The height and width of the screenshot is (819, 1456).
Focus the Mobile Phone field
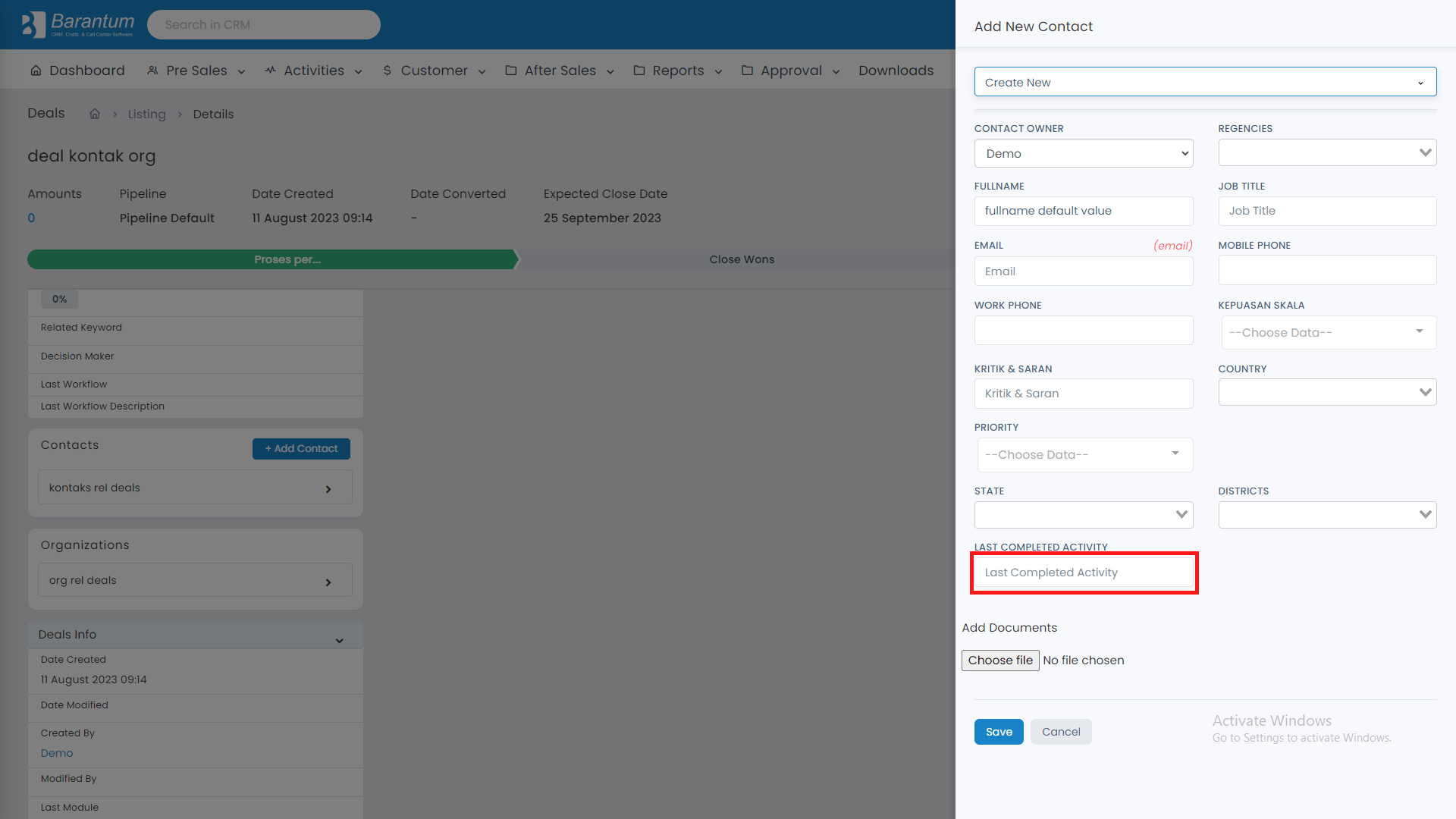coord(1327,270)
